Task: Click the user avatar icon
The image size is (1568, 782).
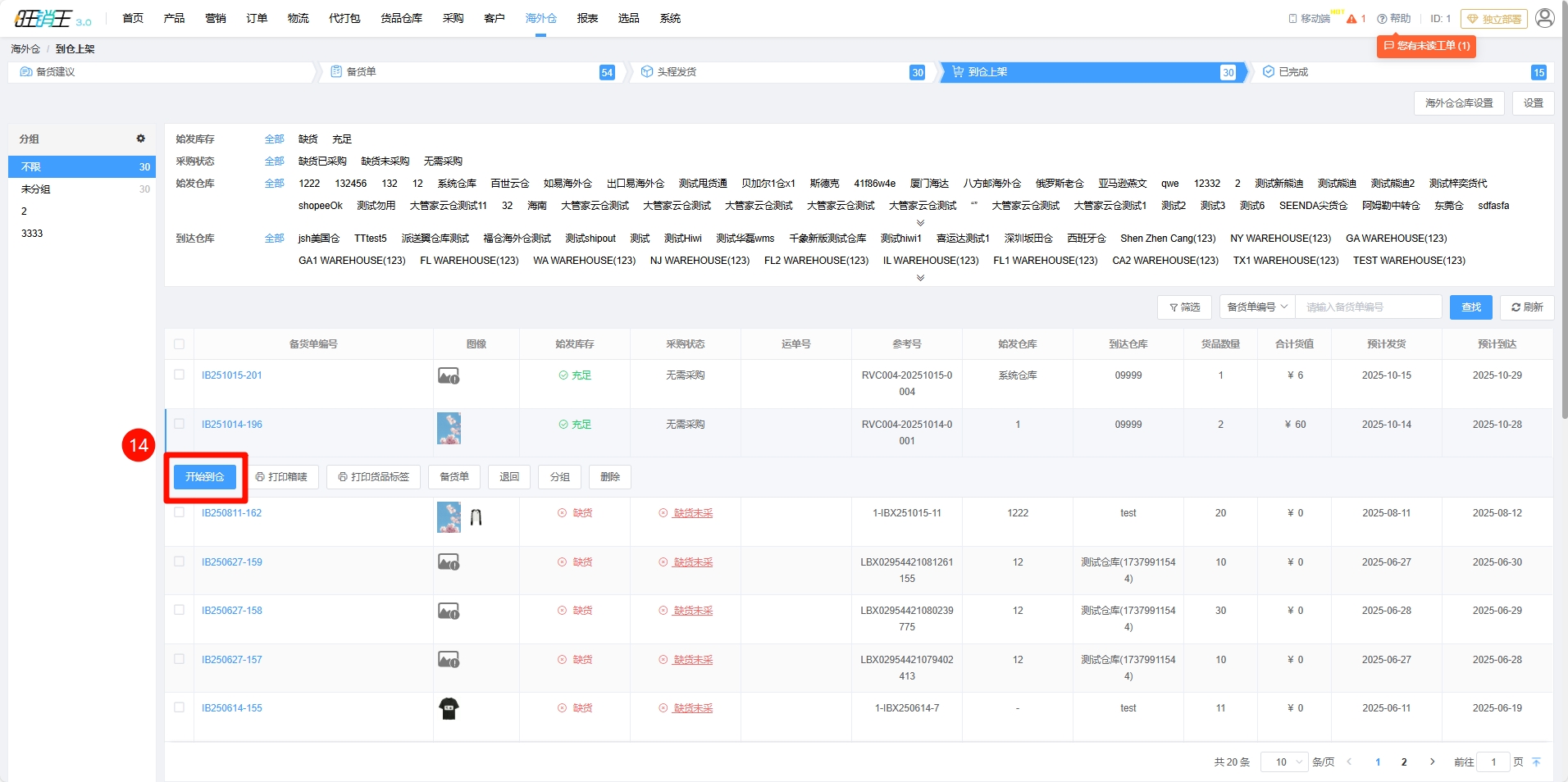Action: pos(1544,18)
